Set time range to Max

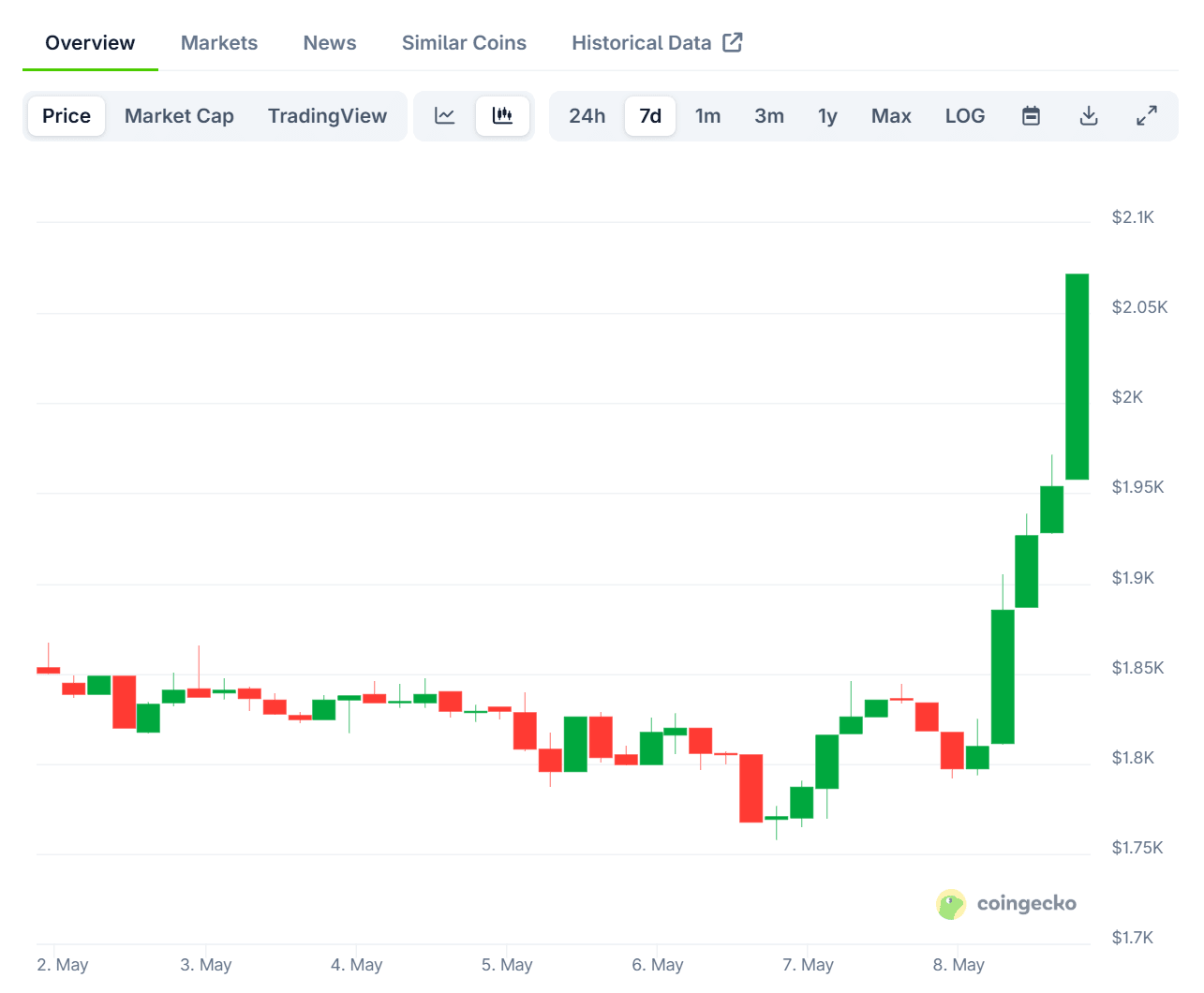891,116
